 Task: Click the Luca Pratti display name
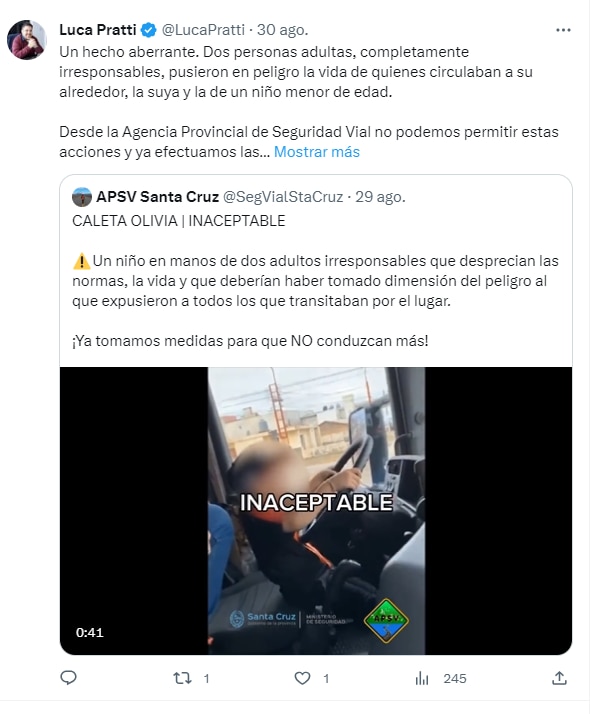[97, 30]
